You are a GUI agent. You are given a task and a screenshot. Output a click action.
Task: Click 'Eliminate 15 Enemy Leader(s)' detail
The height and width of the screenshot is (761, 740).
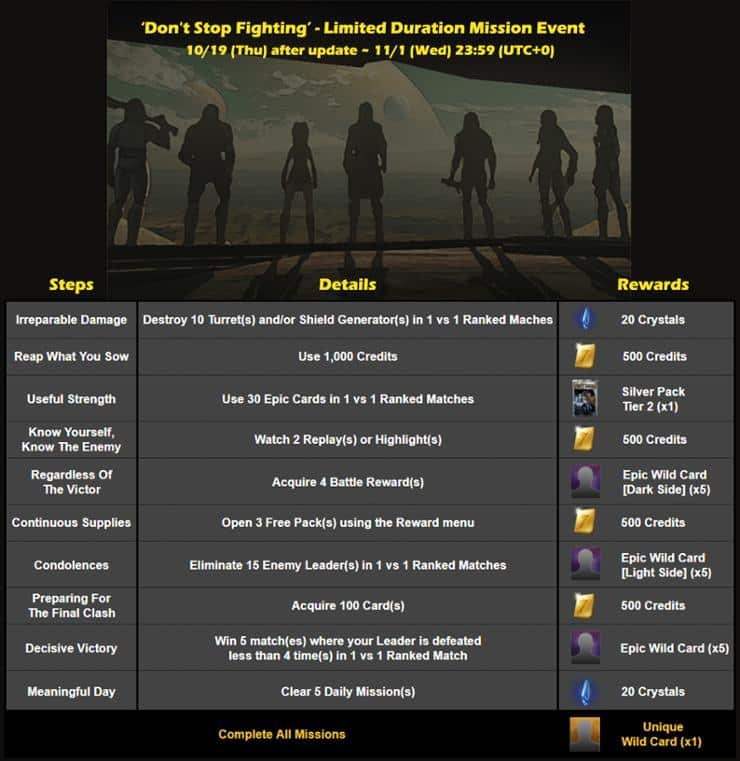pos(347,565)
